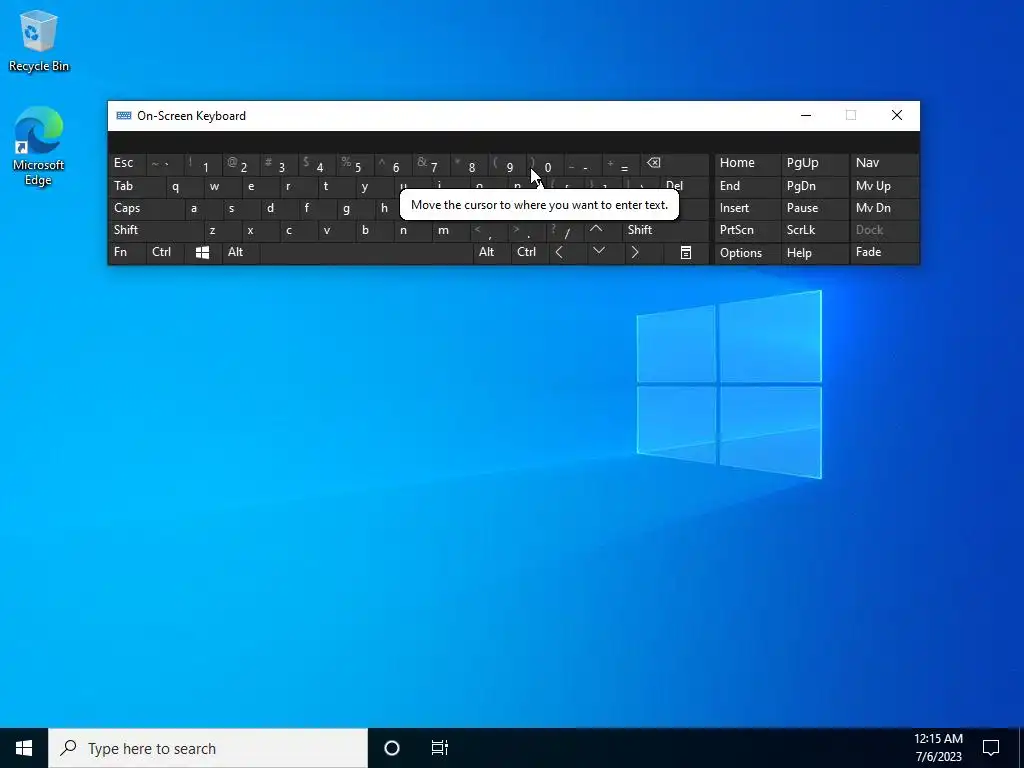Click the Fade key

click(884, 252)
